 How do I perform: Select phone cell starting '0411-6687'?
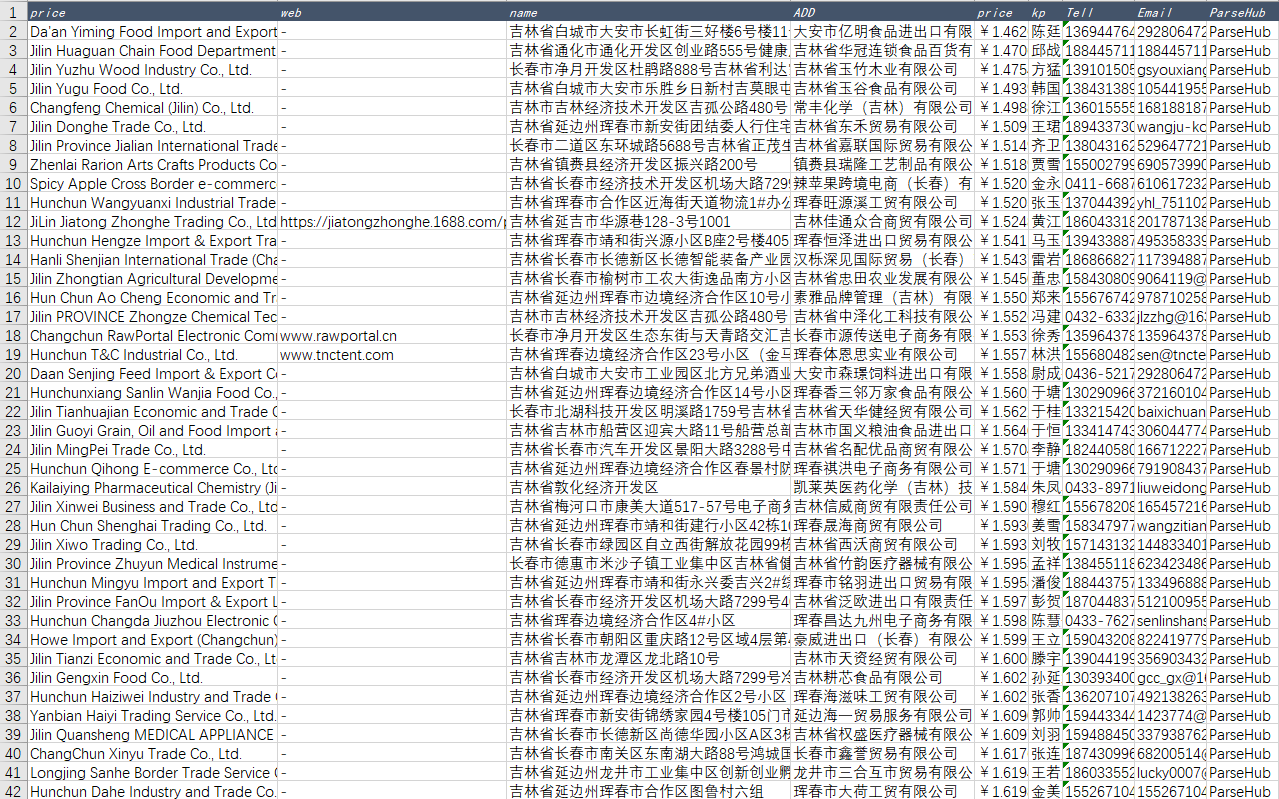1098,184
